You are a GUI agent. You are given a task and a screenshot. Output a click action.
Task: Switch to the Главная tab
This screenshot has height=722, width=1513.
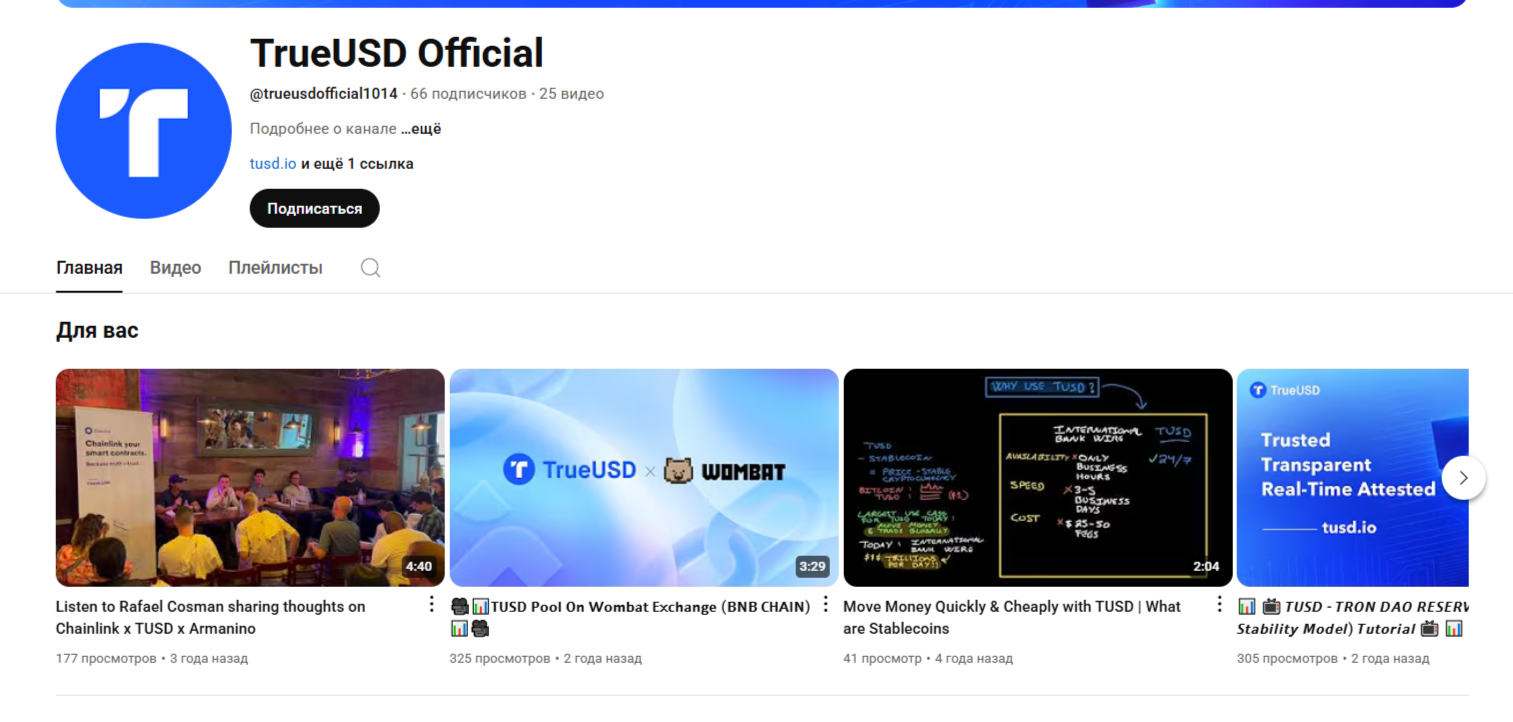pos(89,268)
